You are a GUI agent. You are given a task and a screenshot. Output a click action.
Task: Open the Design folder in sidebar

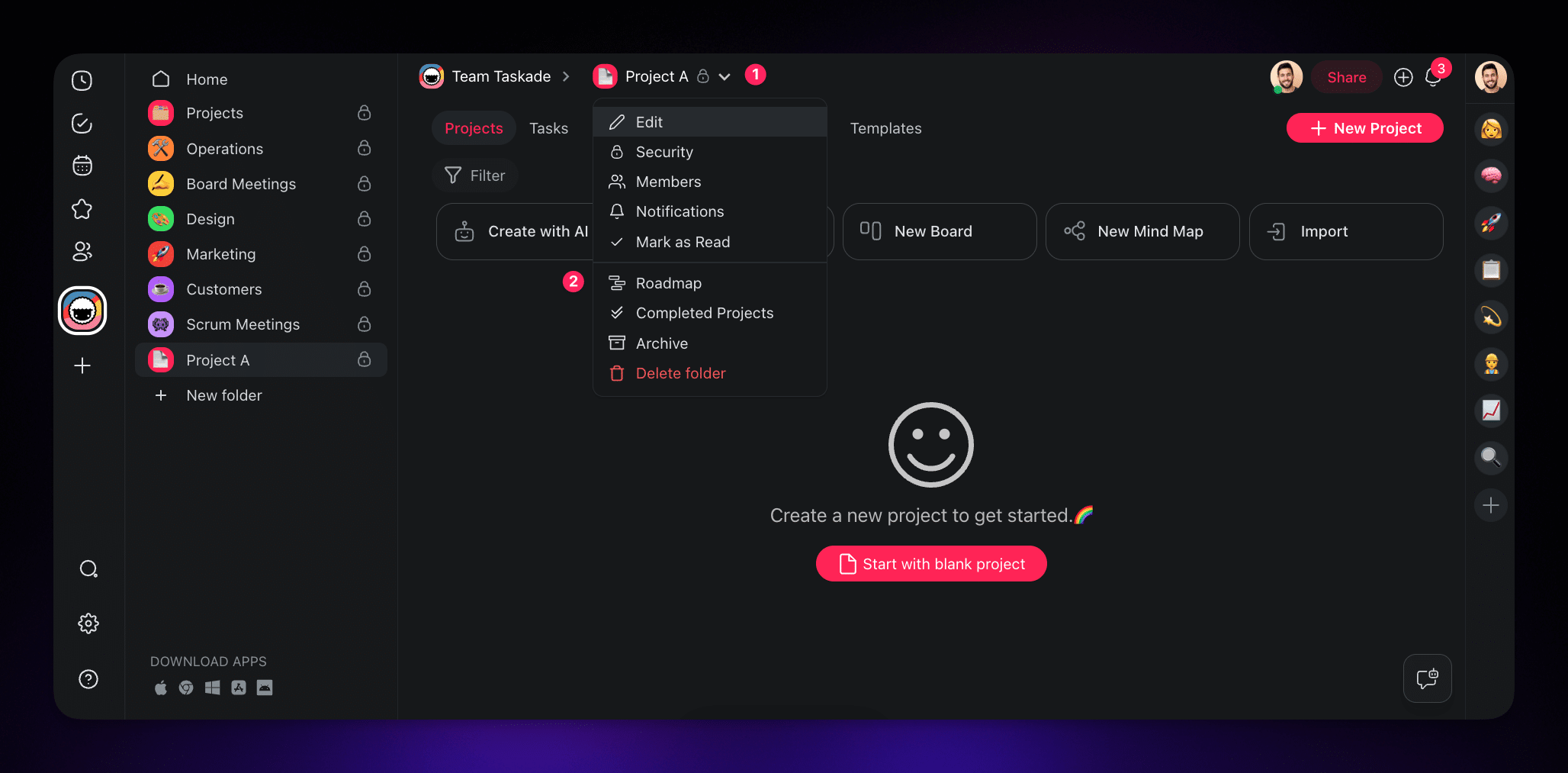coord(210,219)
